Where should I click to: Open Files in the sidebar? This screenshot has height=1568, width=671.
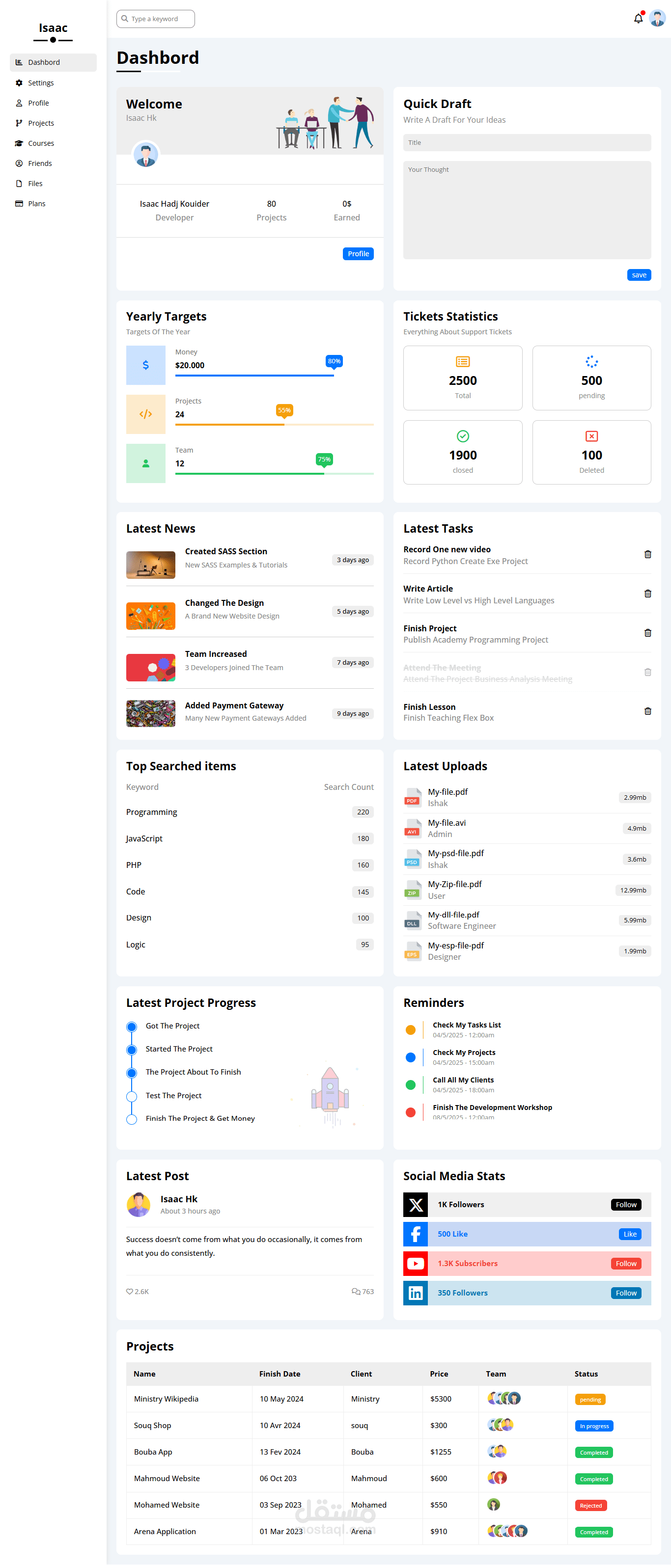pyautogui.click(x=53, y=183)
